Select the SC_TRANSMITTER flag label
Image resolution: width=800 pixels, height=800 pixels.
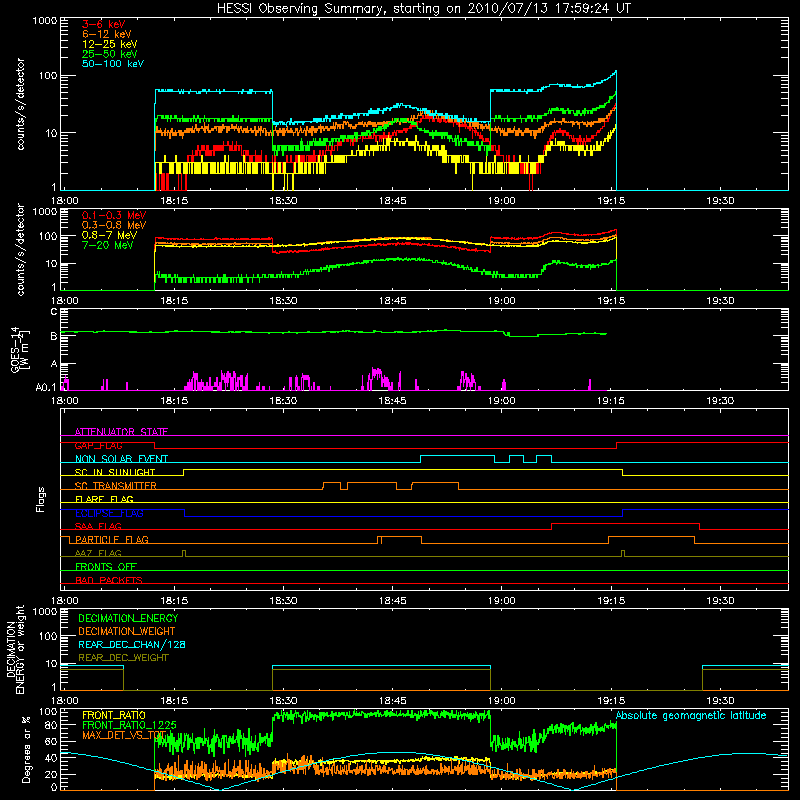point(116,486)
